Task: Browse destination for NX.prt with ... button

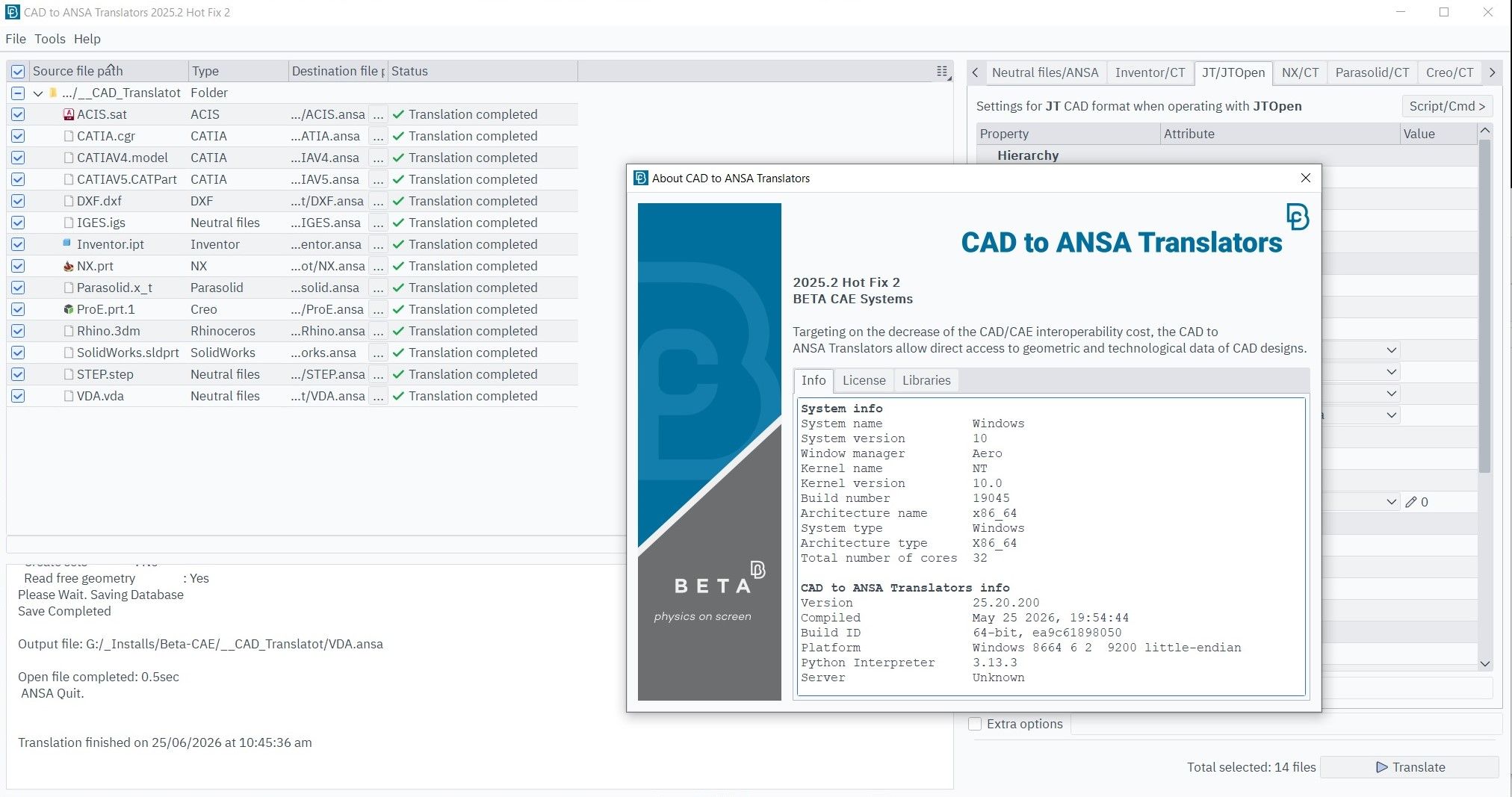Action: click(378, 266)
